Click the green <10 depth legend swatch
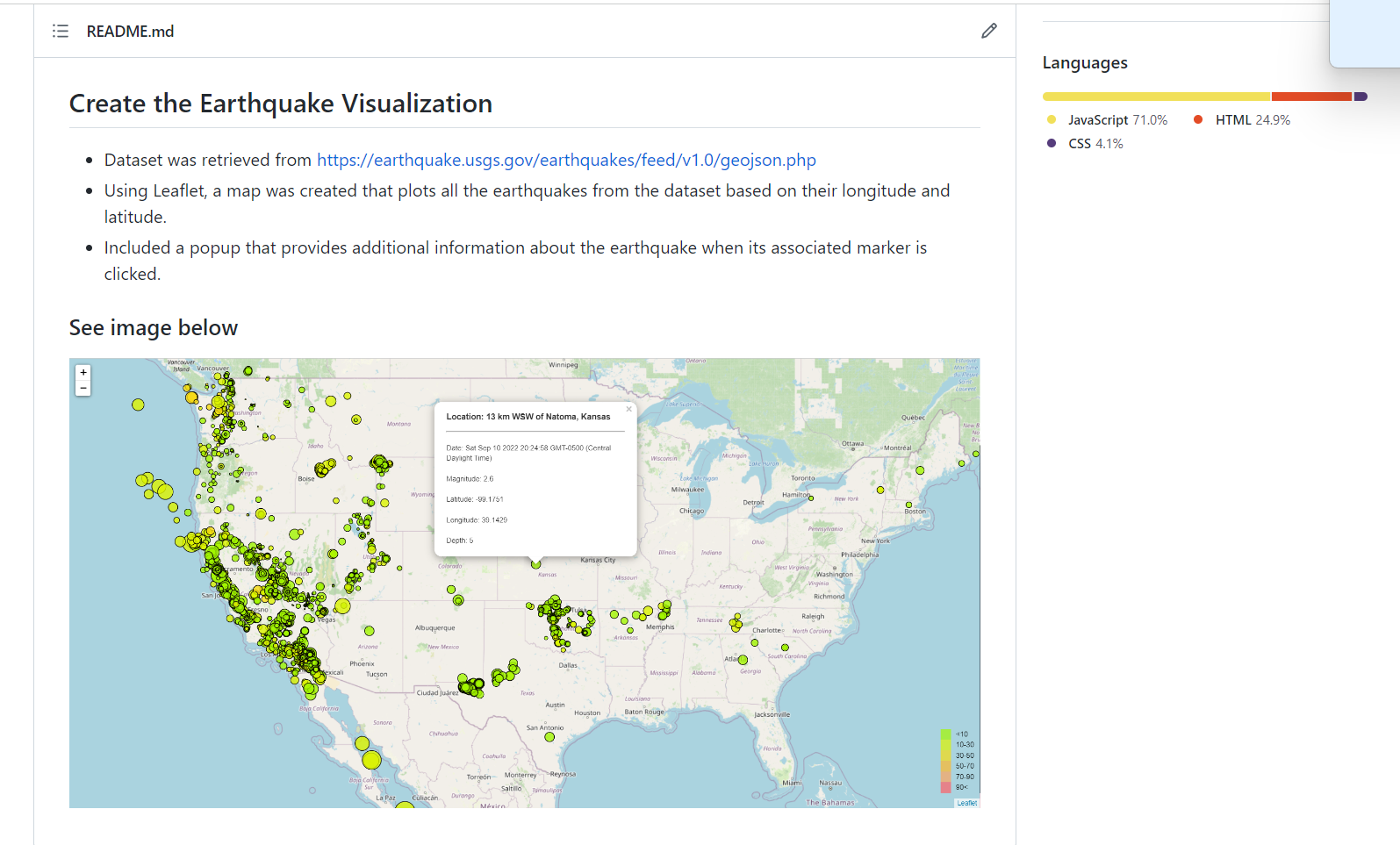This screenshot has height=845, width=1400. click(x=945, y=734)
